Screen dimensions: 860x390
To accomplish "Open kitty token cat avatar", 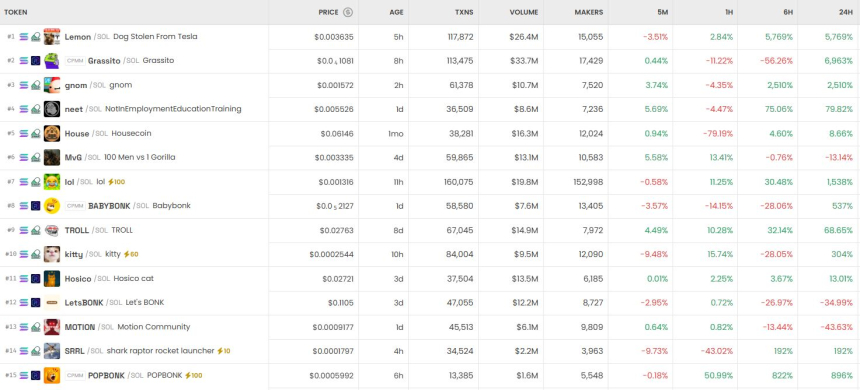I will 52,255.
